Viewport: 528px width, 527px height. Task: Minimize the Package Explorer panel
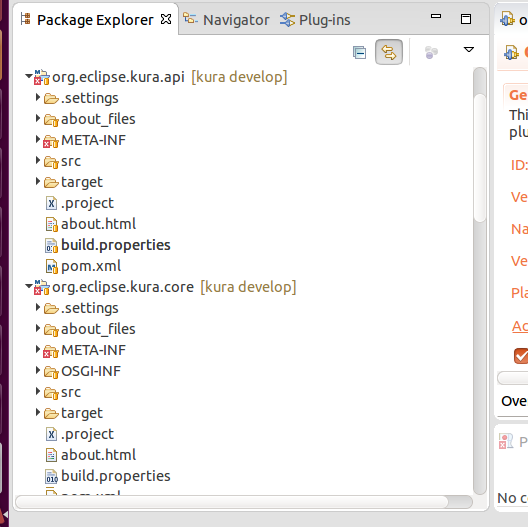coord(436,16)
